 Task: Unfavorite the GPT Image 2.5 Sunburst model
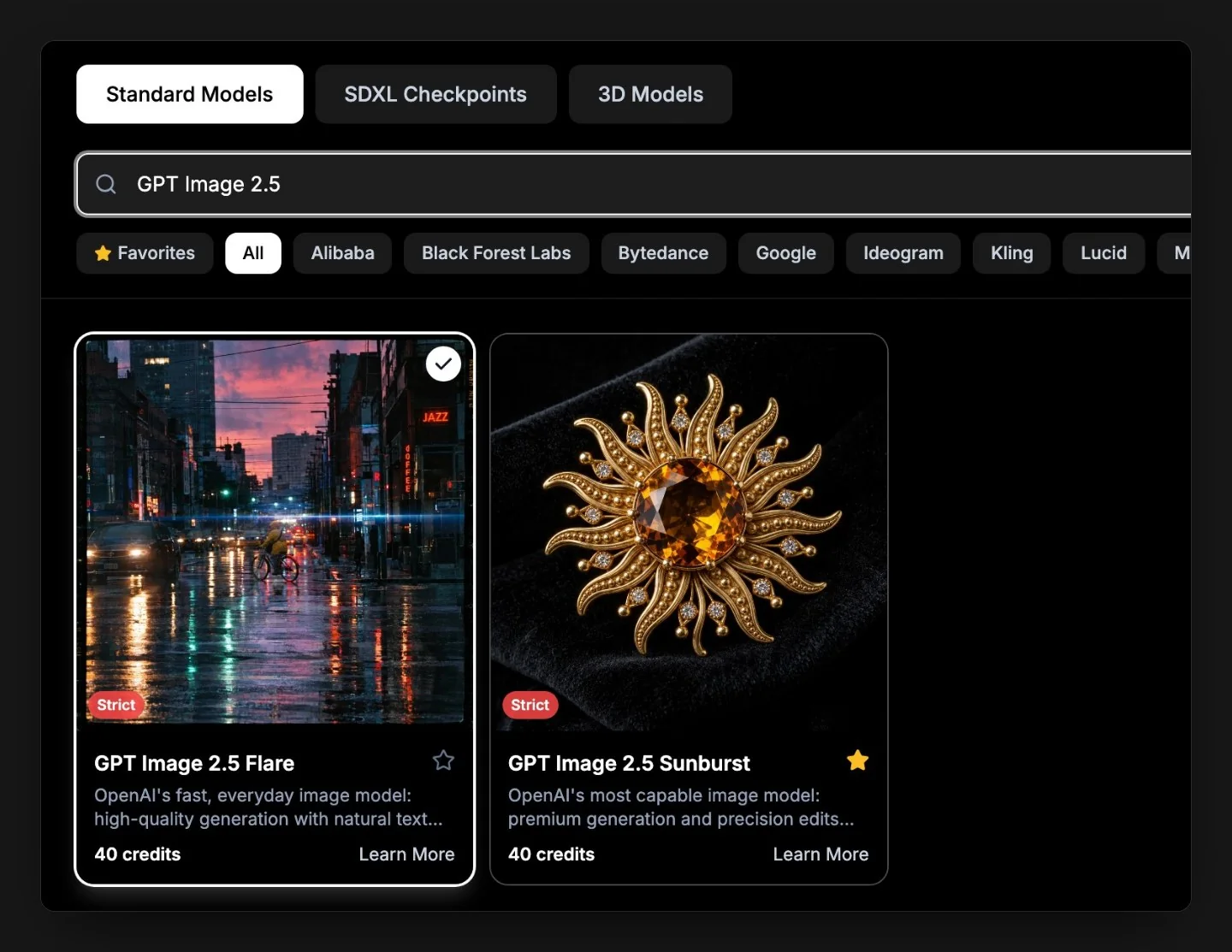(x=857, y=760)
